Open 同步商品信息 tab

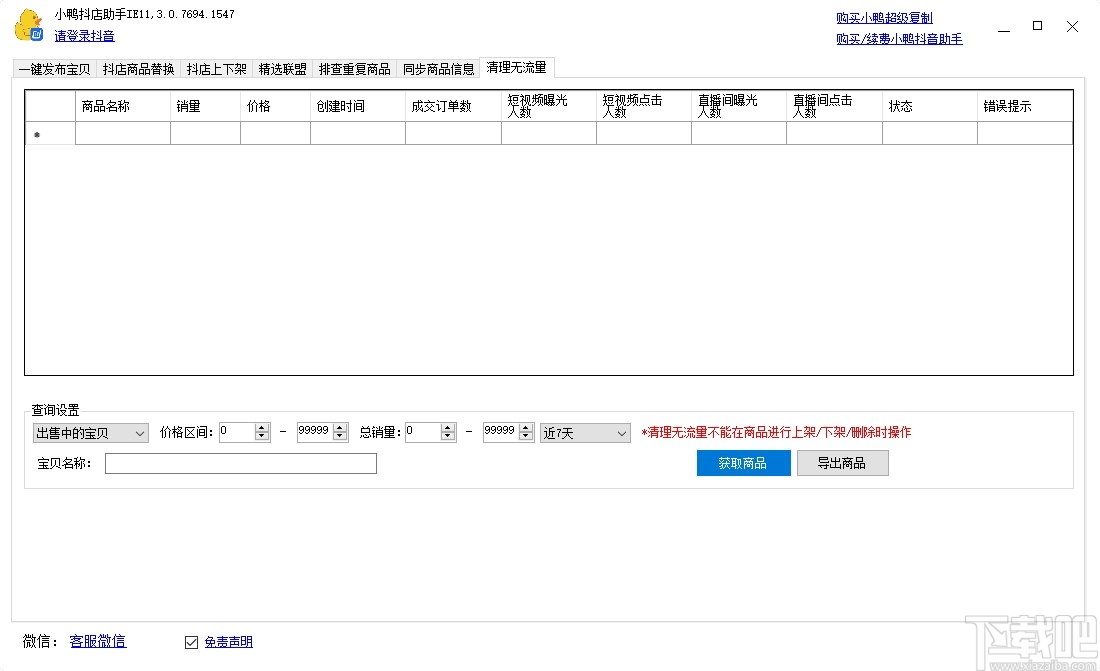pyautogui.click(x=438, y=69)
